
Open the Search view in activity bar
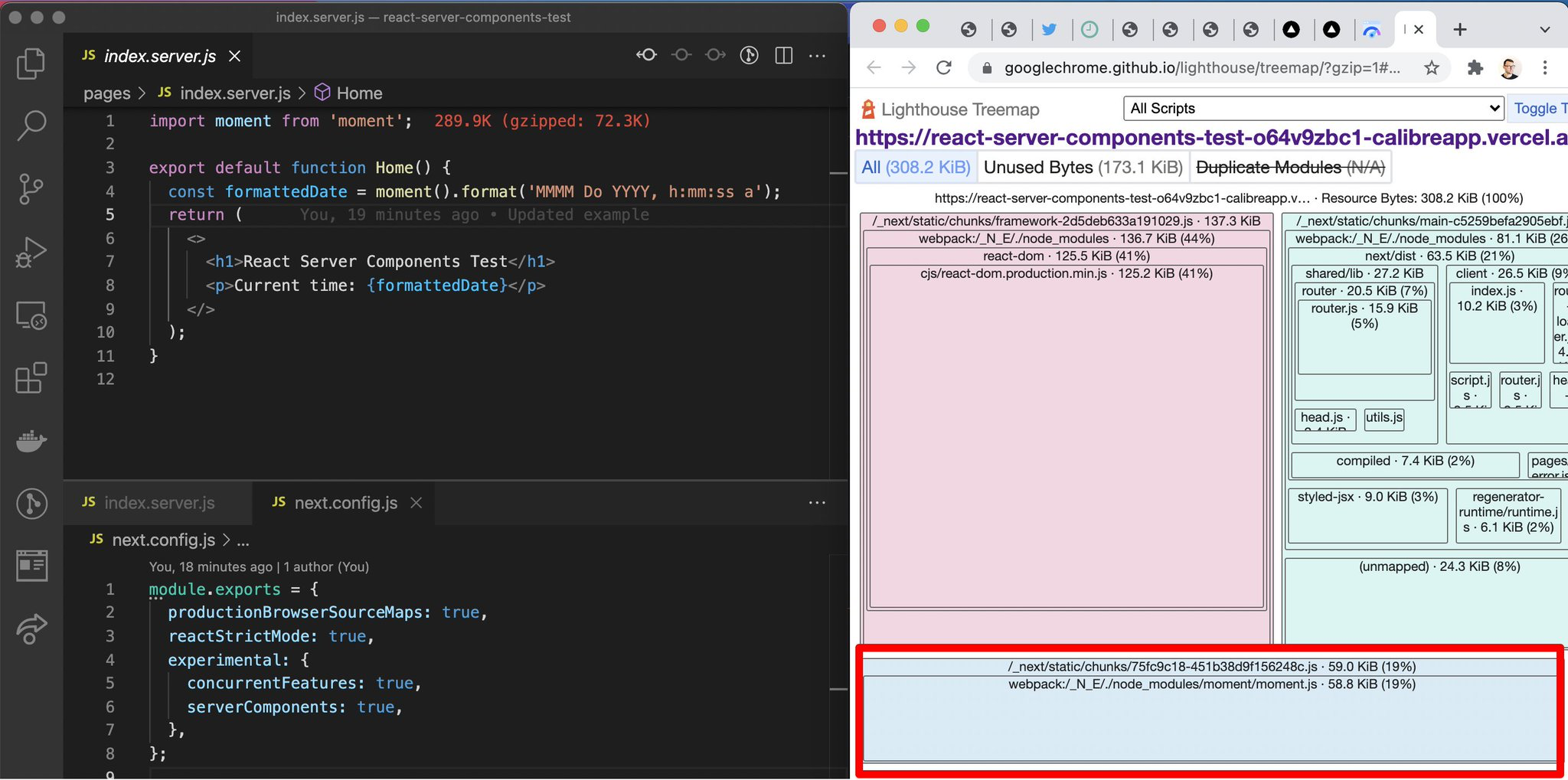[31, 126]
